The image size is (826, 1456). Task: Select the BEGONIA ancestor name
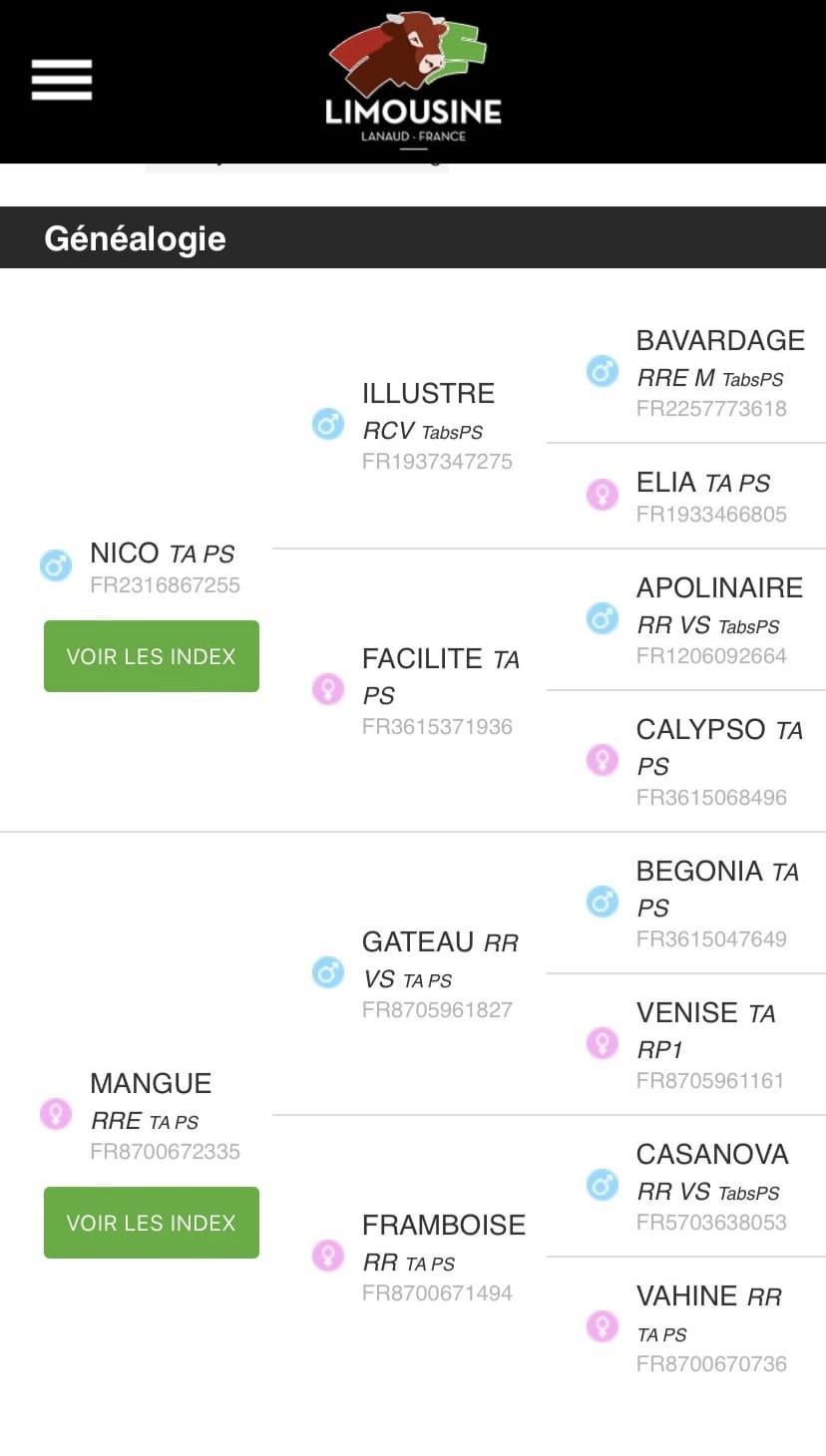coord(699,872)
